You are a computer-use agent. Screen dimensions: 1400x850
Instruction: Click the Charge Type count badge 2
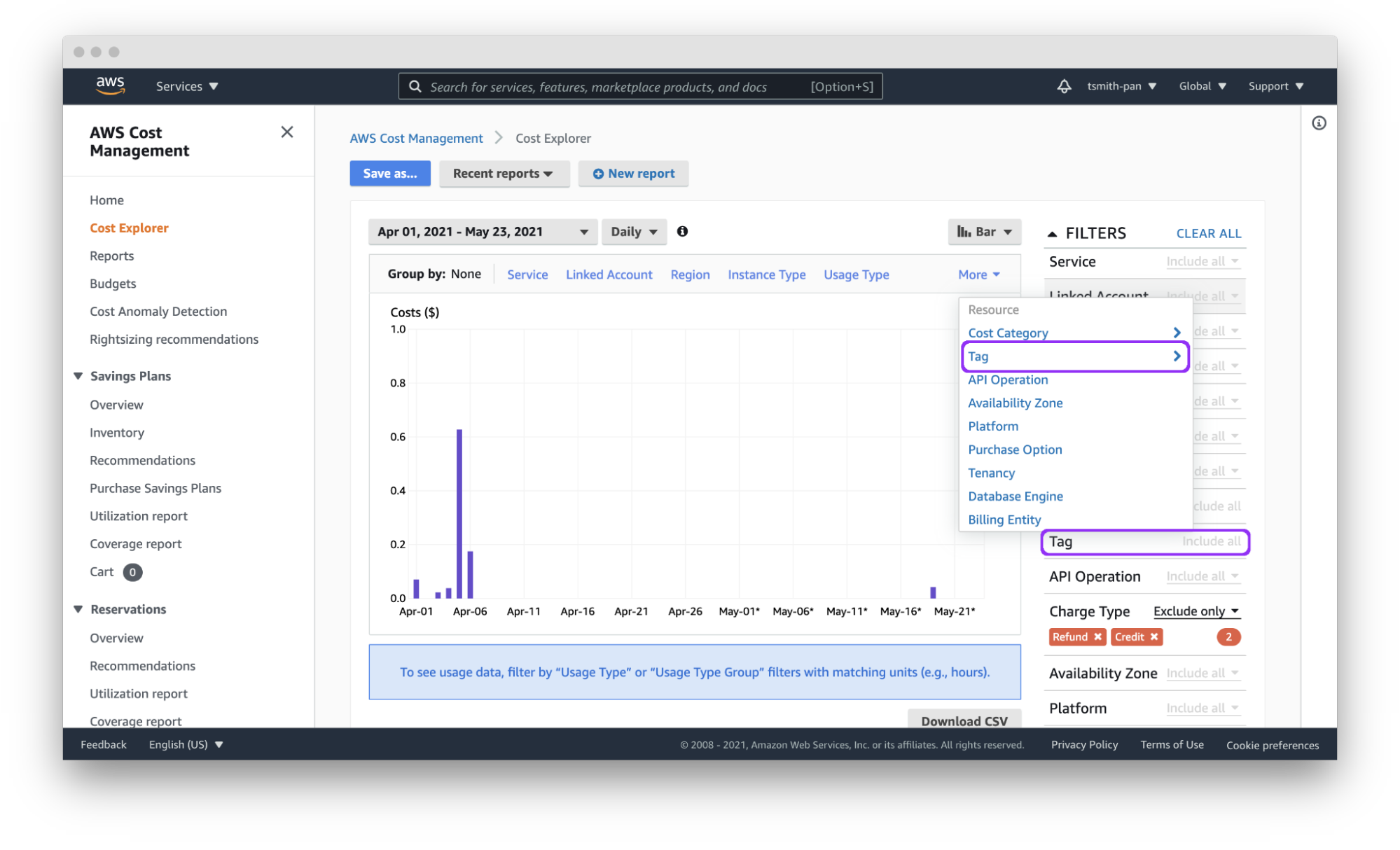click(1228, 636)
